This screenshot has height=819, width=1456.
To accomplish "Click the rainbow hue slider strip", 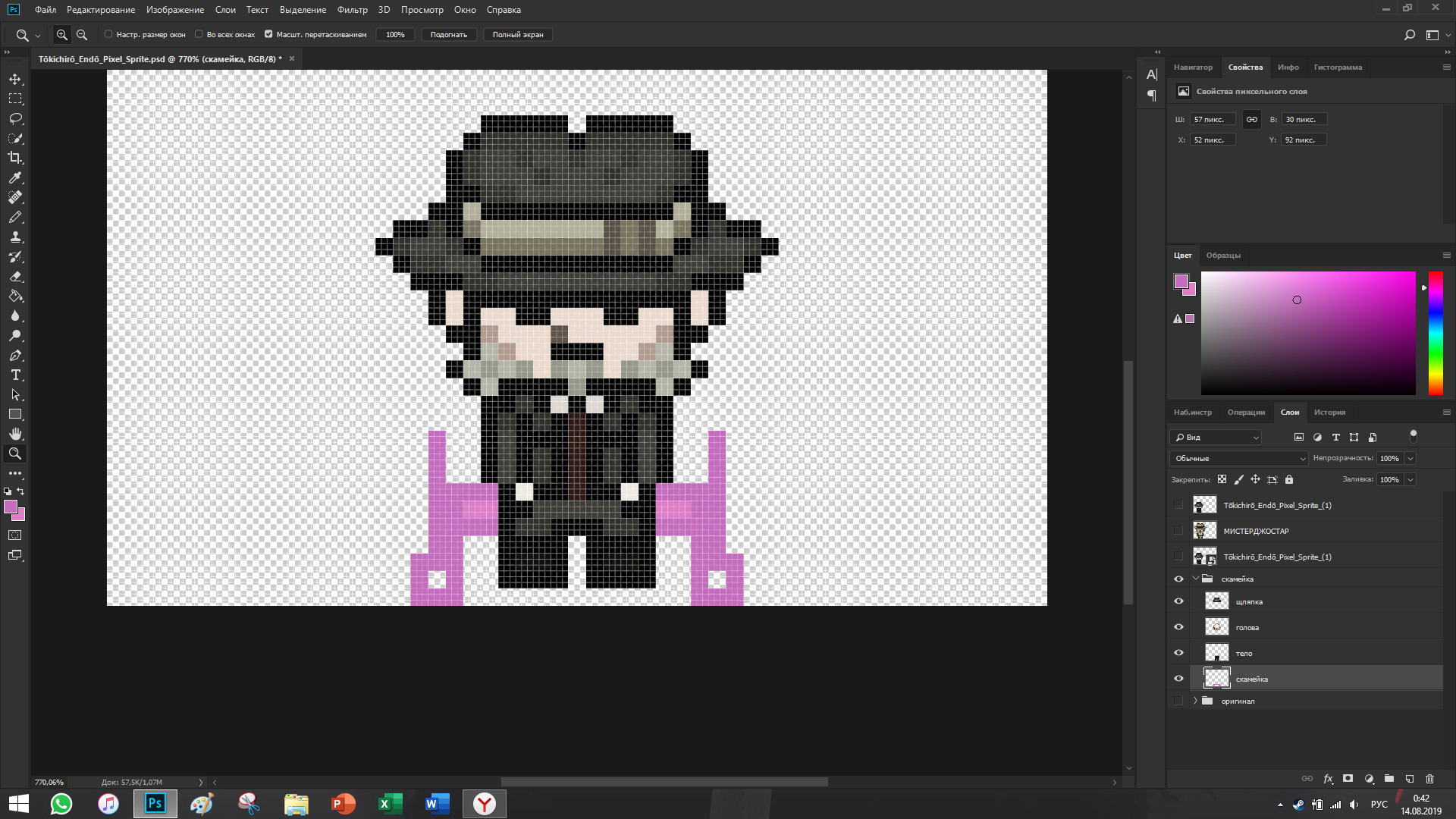I will (x=1436, y=334).
